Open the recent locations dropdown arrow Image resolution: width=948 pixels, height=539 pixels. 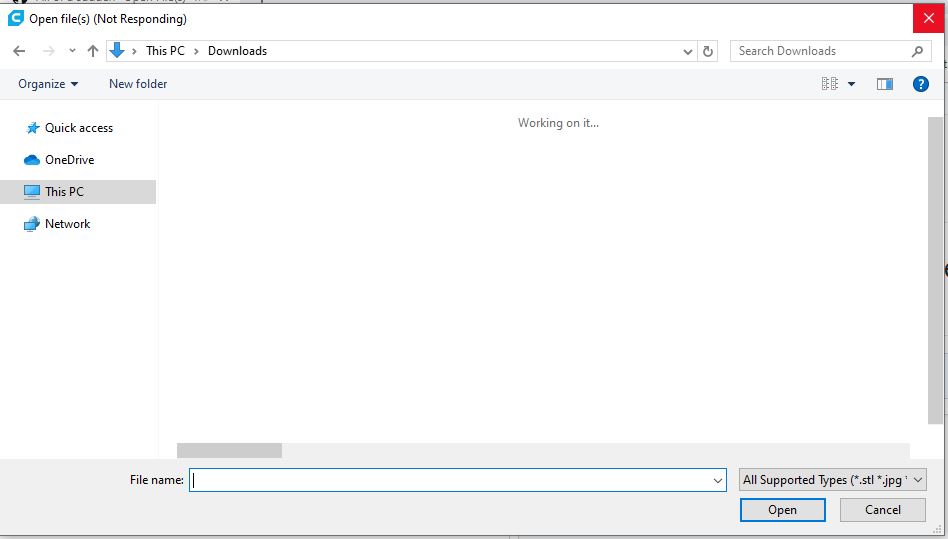click(x=73, y=51)
